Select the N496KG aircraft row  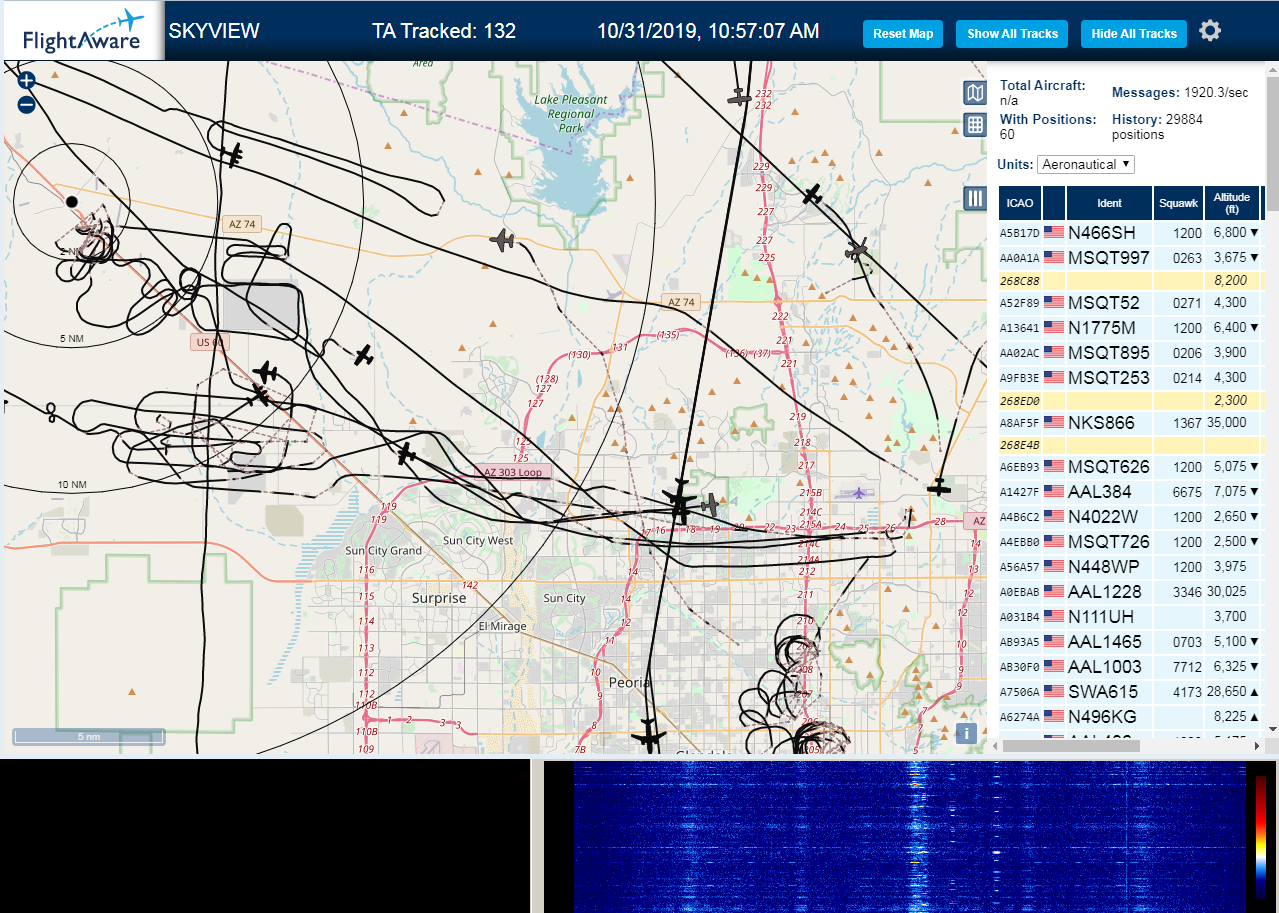(1132, 716)
